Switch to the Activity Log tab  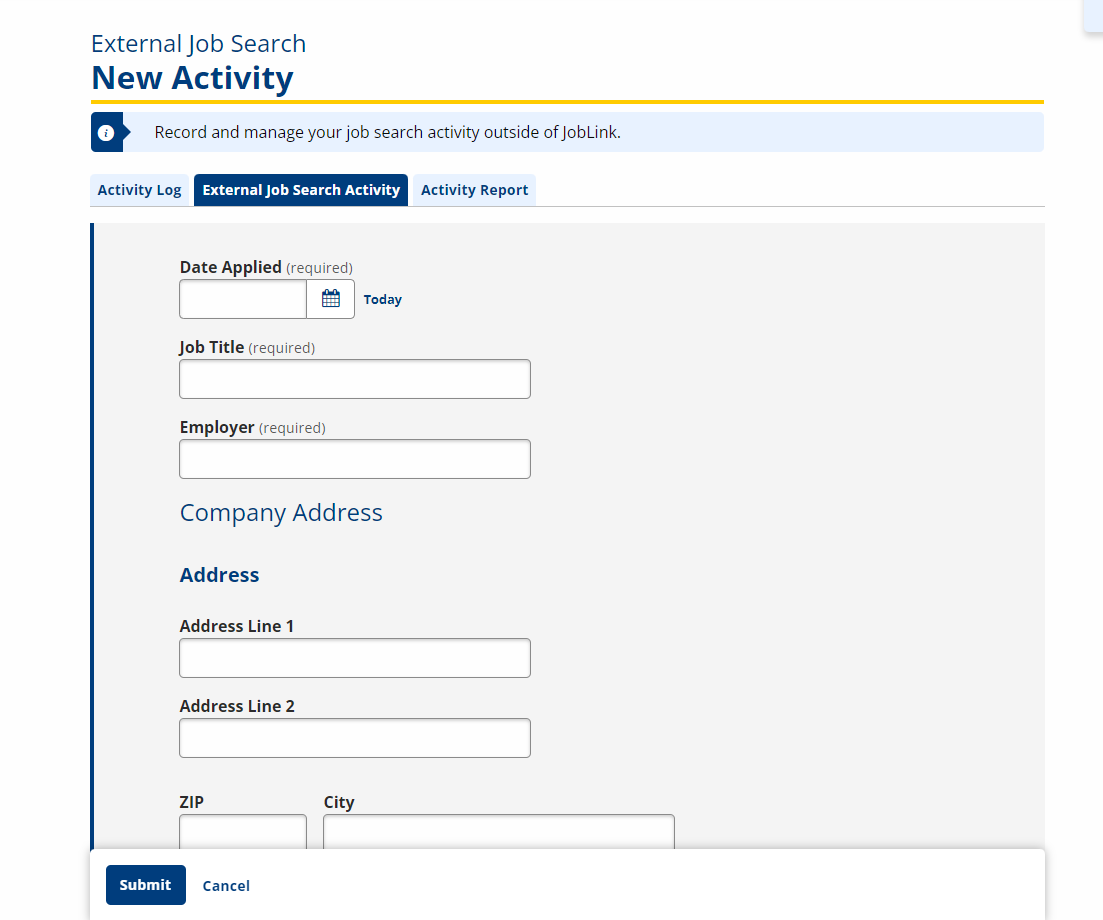pos(139,190)
